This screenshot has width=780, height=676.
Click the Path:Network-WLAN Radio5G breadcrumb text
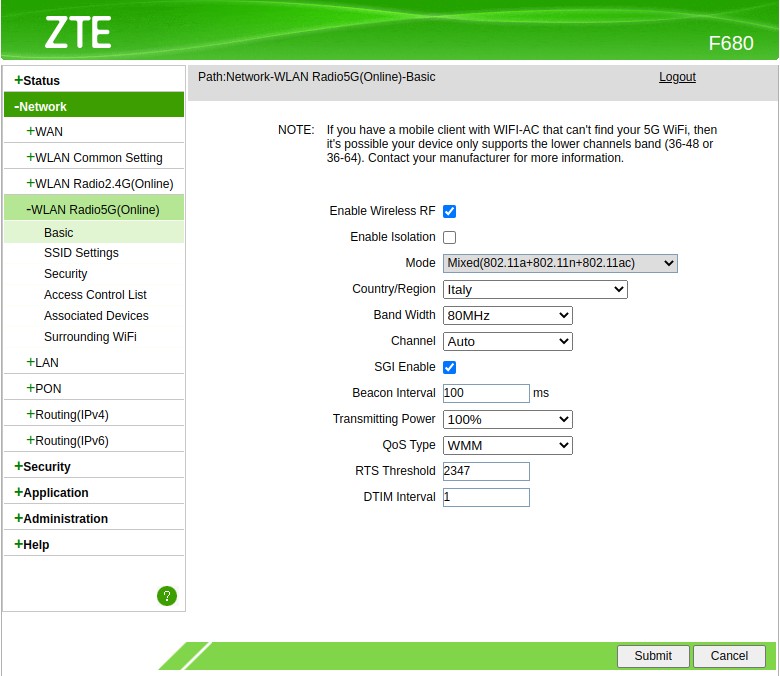tap(316, 77)
